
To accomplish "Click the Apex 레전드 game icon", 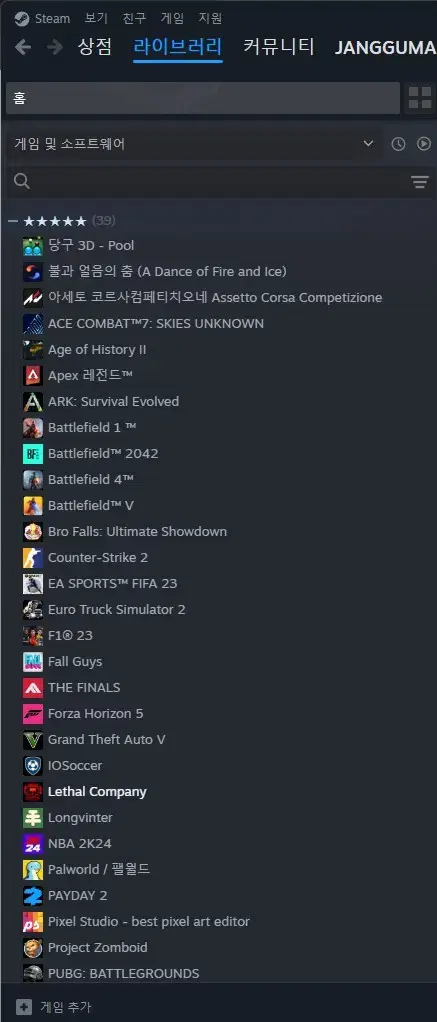I will coord(33,375).
